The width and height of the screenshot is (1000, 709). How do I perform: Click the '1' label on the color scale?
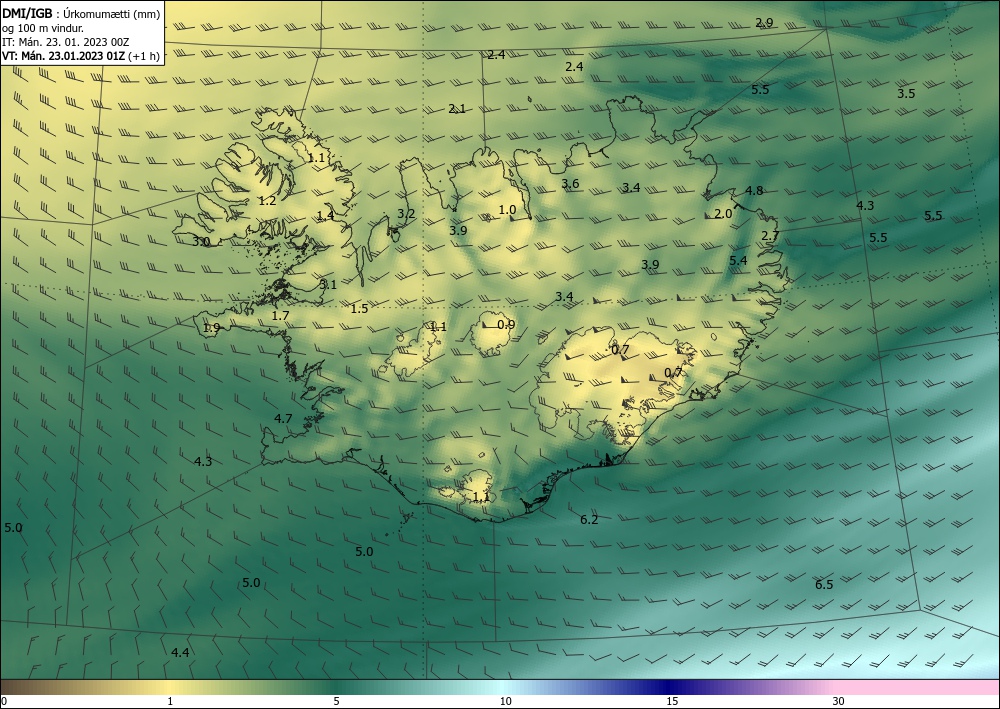click(x=170, y=701)
